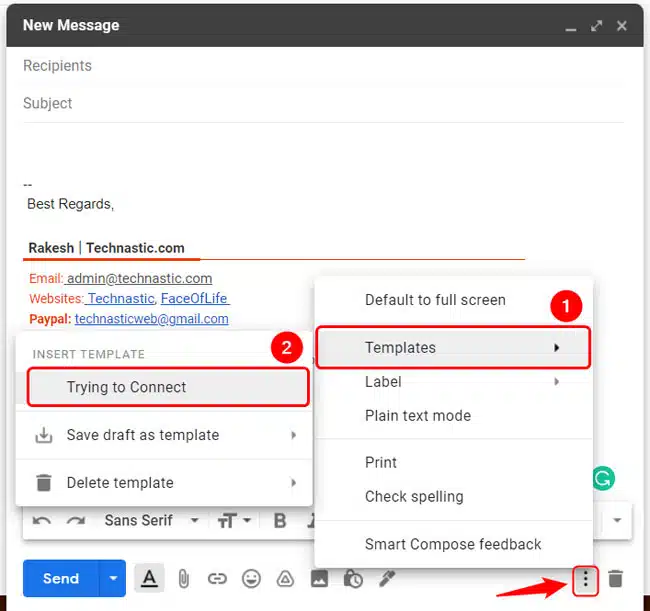Viewport: 650px width, 611px height.
Task: Toggle confidential mode lock-clock icon
Action: [x=353, y=579]
